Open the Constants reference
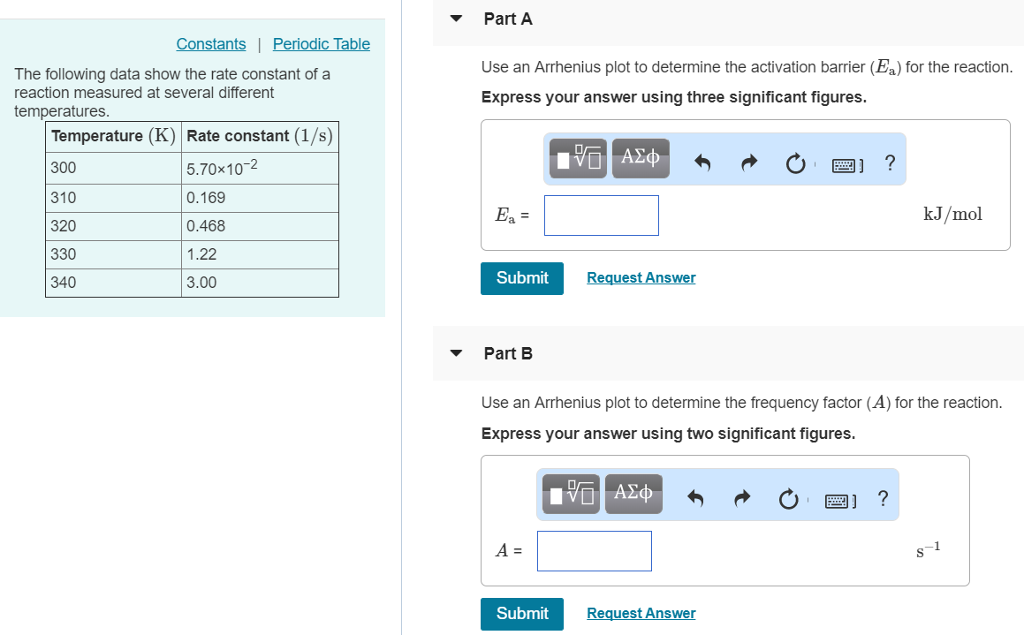 [211, 44]
